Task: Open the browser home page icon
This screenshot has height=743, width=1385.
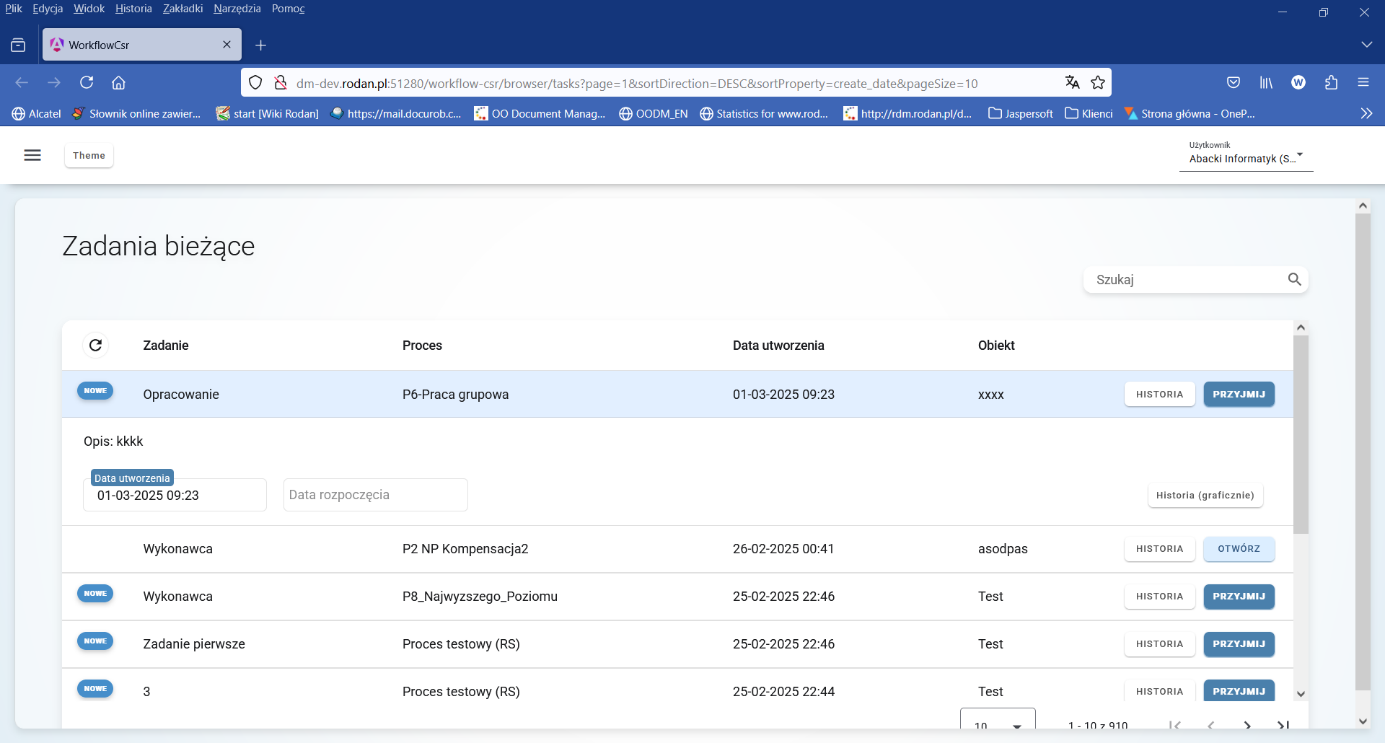Action: pos(119,83)
